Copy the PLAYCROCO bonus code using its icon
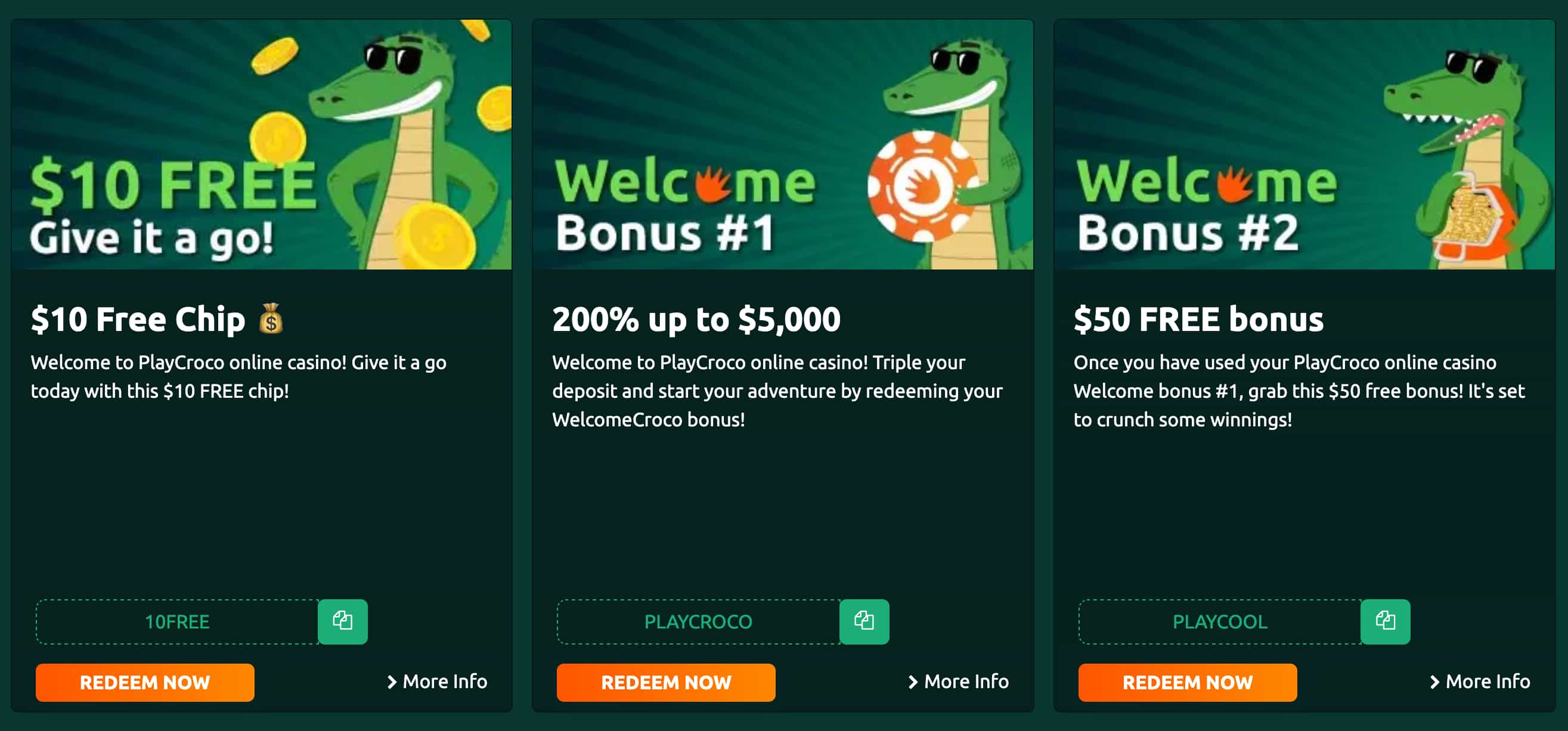Viewport: 1568px width, 731px height. 864,621
